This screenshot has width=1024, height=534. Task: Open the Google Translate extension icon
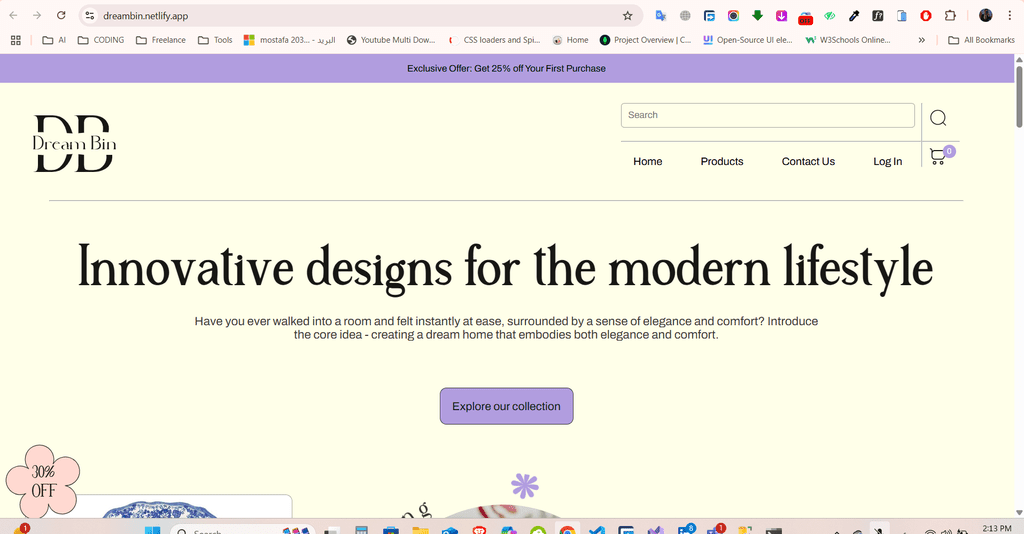click(x=661, y=16)
